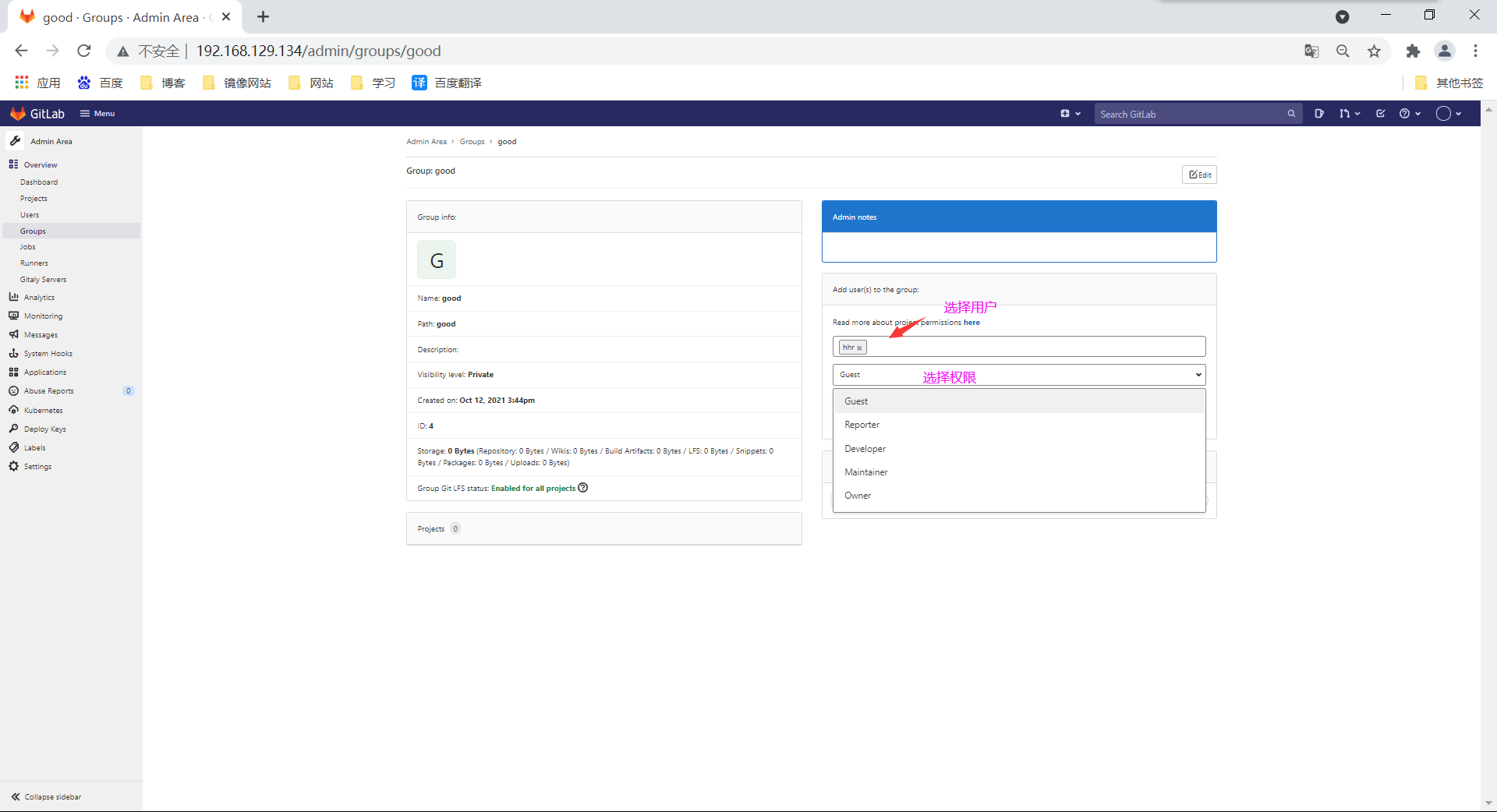Open Abuse Reports from the sidebar

pyautogui.click(x=48, y=390)
